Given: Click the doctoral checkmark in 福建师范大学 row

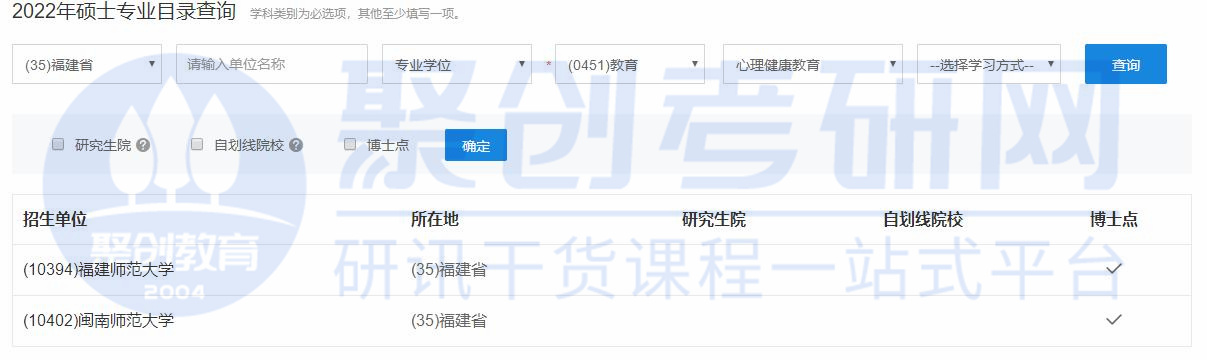Looking at the screenshot, I should coord(1114,269).
